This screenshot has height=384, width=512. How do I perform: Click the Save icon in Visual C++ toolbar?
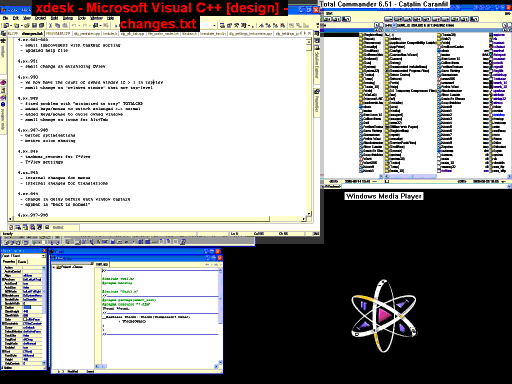[34, 25]
